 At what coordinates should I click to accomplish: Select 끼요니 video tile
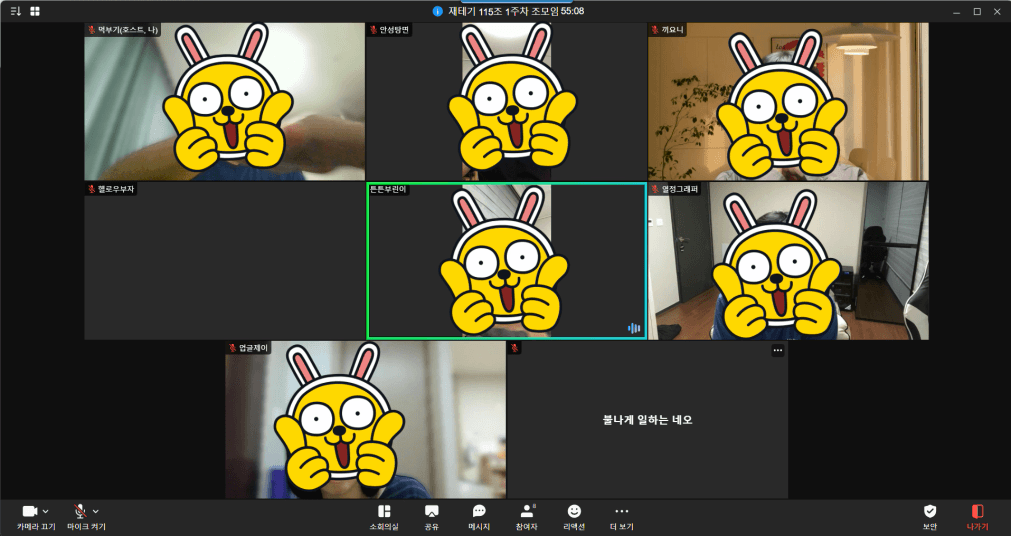[788, 102]
